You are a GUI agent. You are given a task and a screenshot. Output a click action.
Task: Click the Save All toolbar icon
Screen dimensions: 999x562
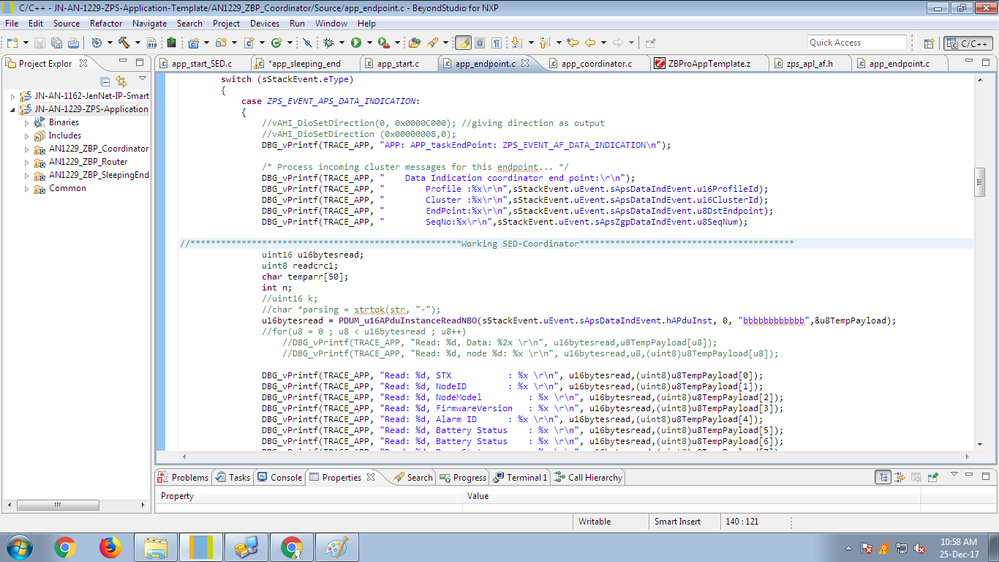click(x=57, y=43)
